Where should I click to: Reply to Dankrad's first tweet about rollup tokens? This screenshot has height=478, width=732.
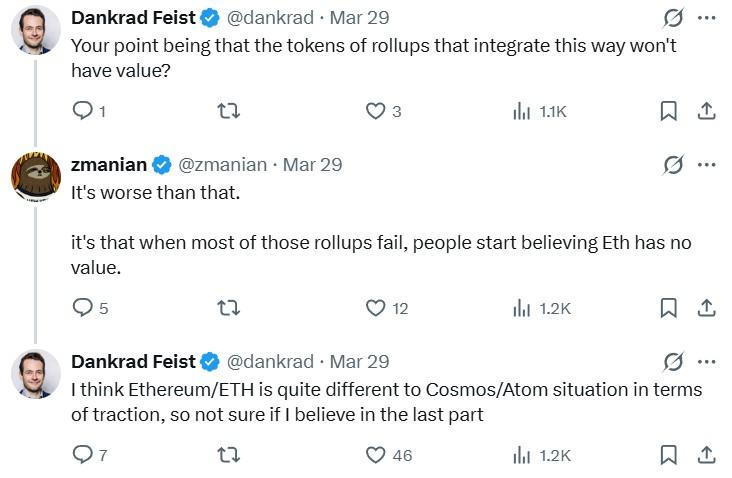point(83,111)
